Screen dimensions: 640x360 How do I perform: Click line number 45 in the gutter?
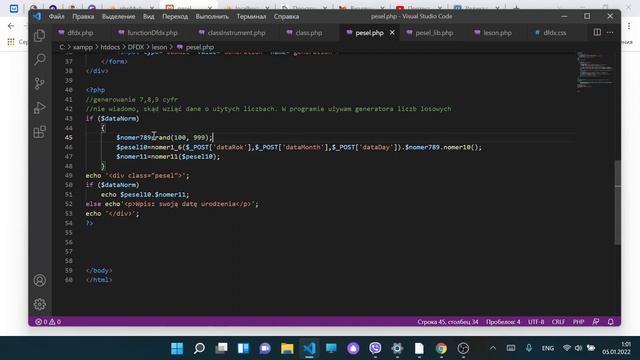click(x=68, y=138)
